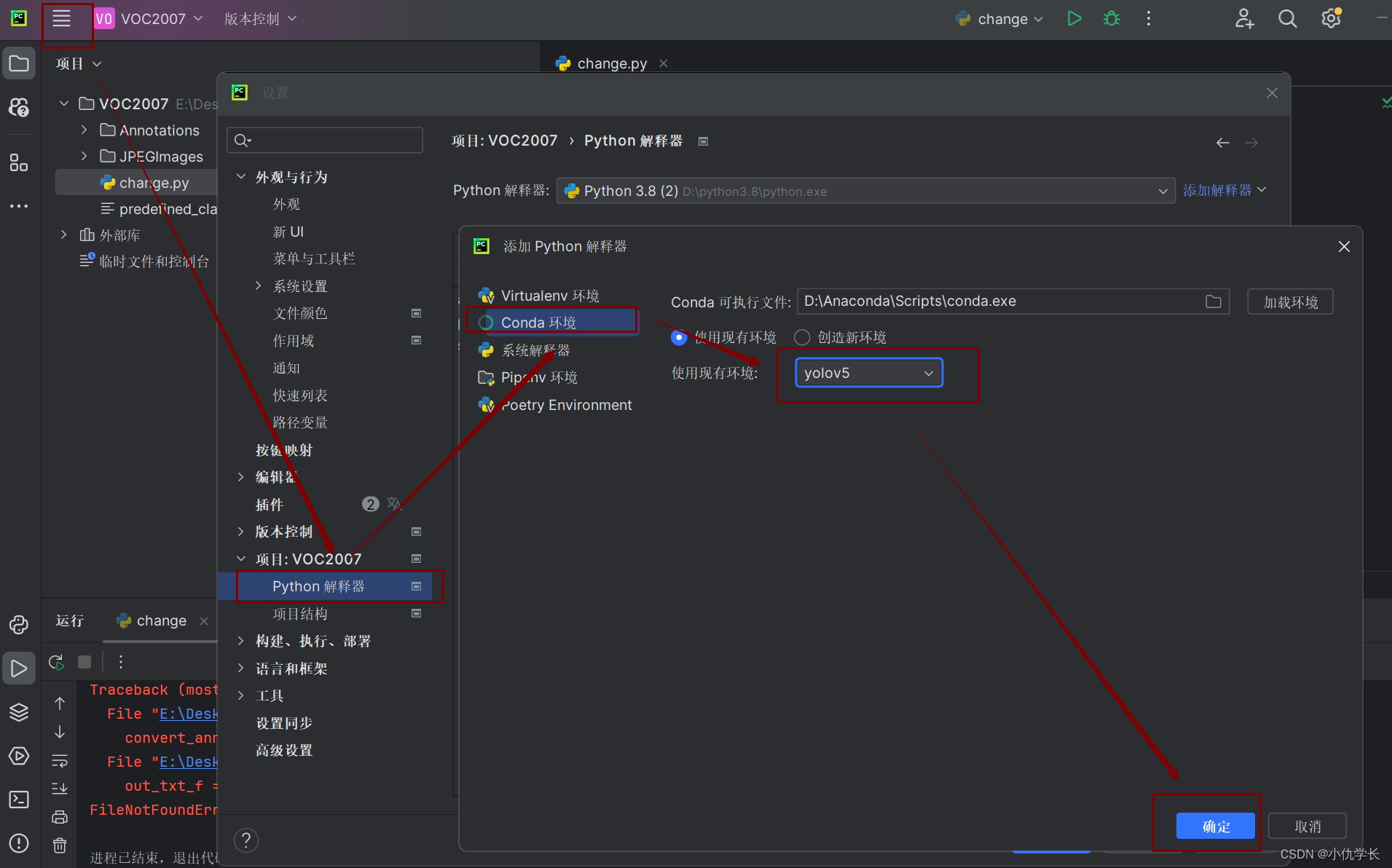Open the Run tool window icon
Screen dimensions: 1392x868
(x=19, y=668)
